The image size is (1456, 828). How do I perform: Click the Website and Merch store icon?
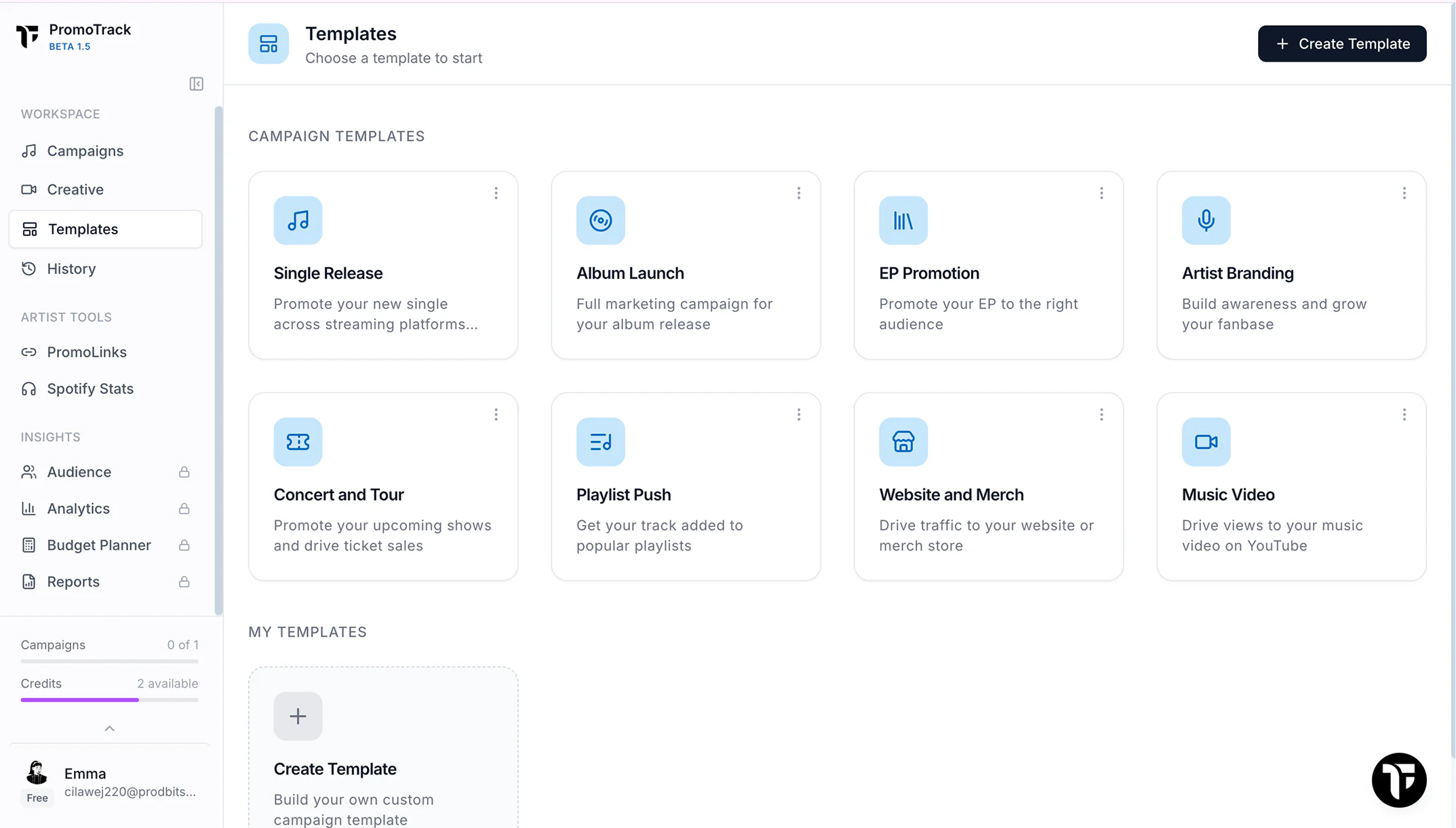point(903,441)
